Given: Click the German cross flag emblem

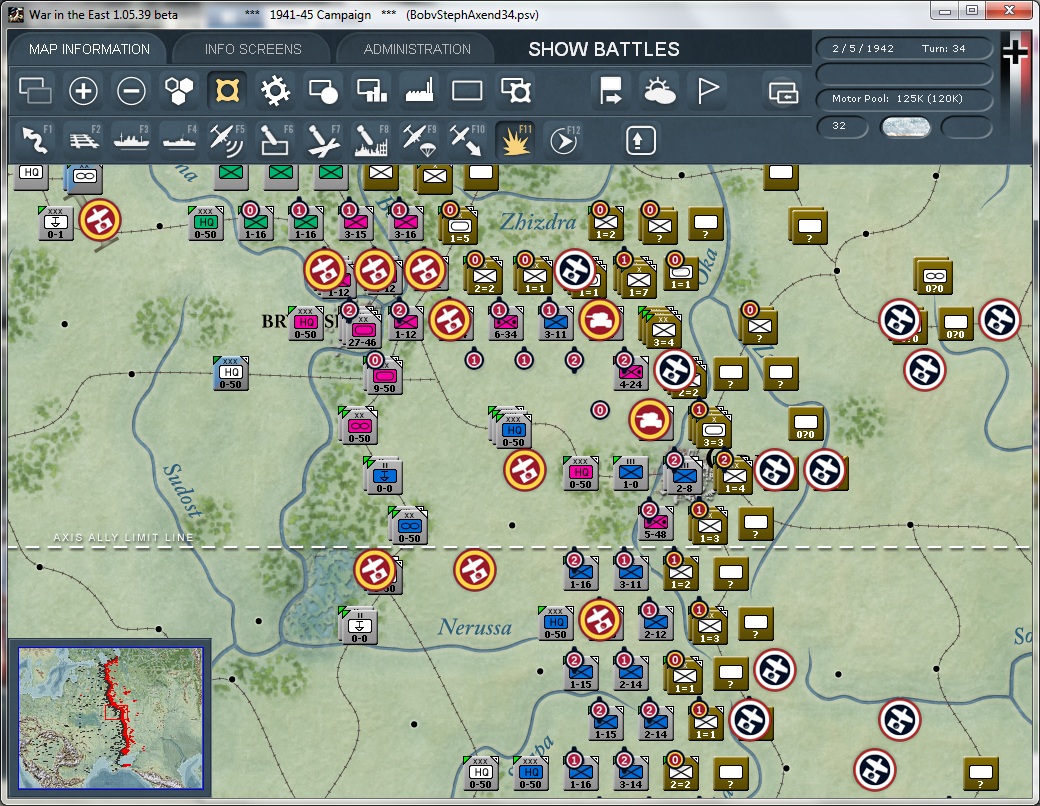Looking at the screenshot, I should [1015, 53].
